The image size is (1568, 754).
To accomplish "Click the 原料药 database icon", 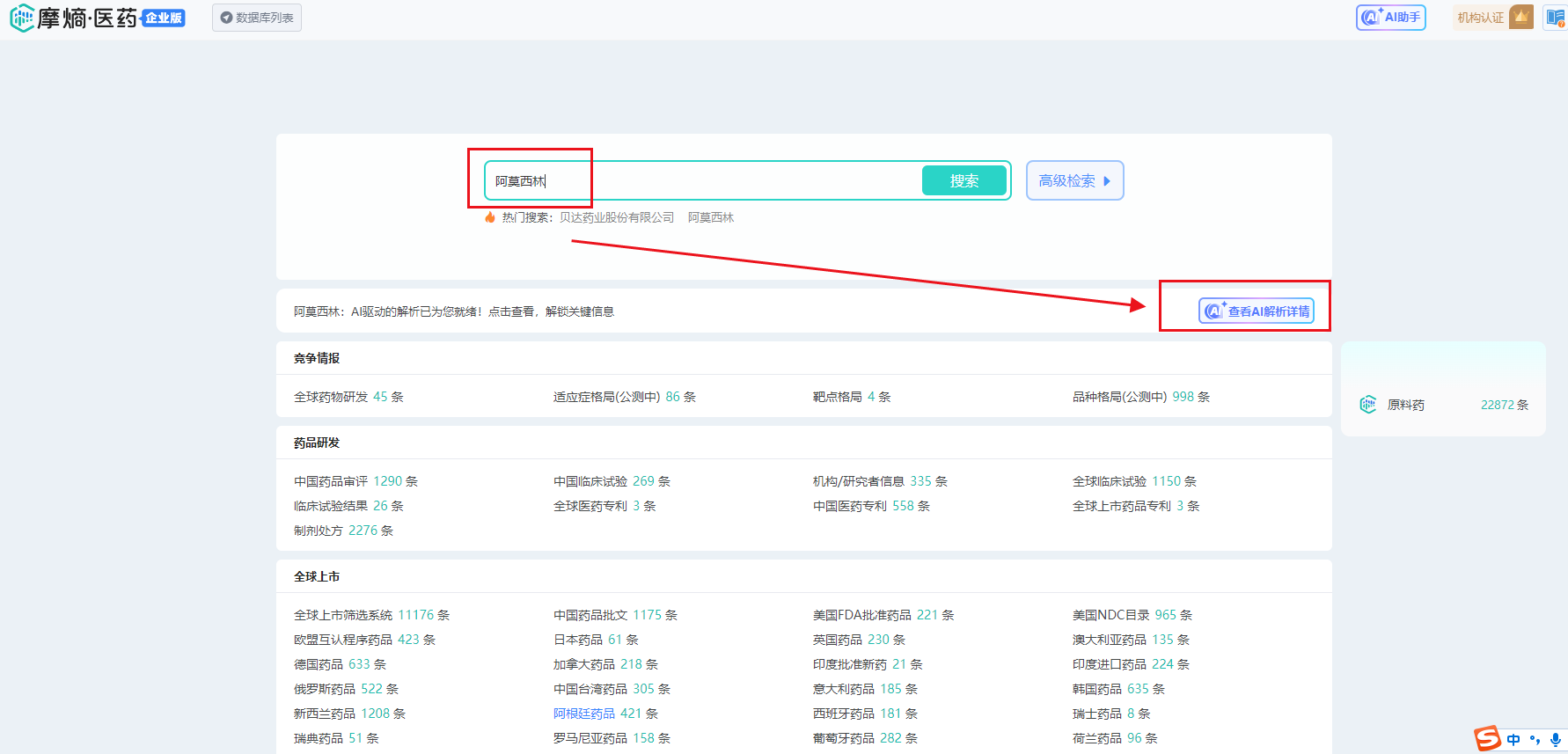I will tap(1367, 405).
